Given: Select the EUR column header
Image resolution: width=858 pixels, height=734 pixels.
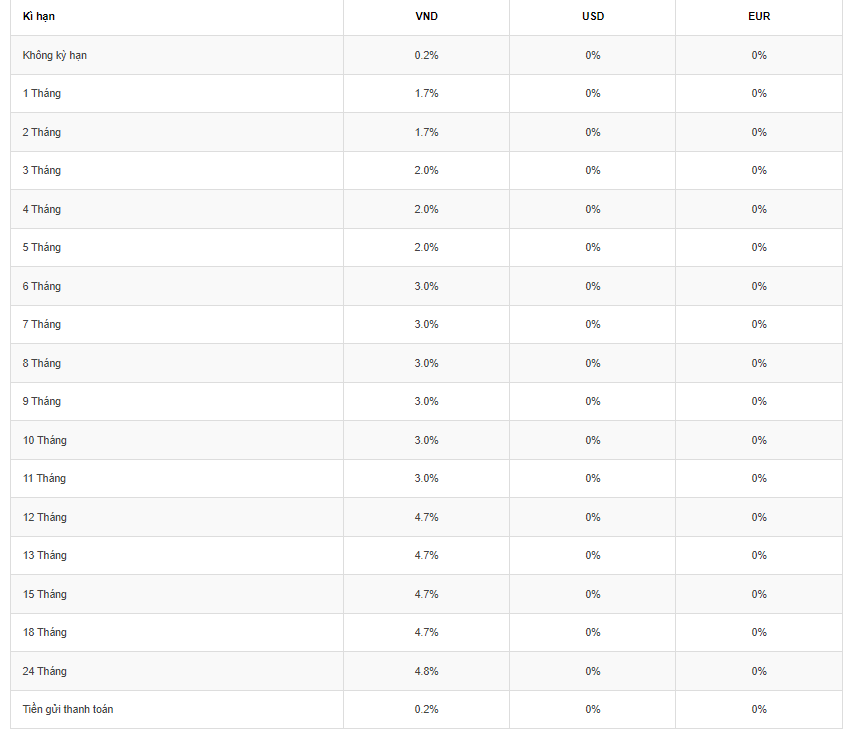Looking at the screenshot, I should point(759,16).
